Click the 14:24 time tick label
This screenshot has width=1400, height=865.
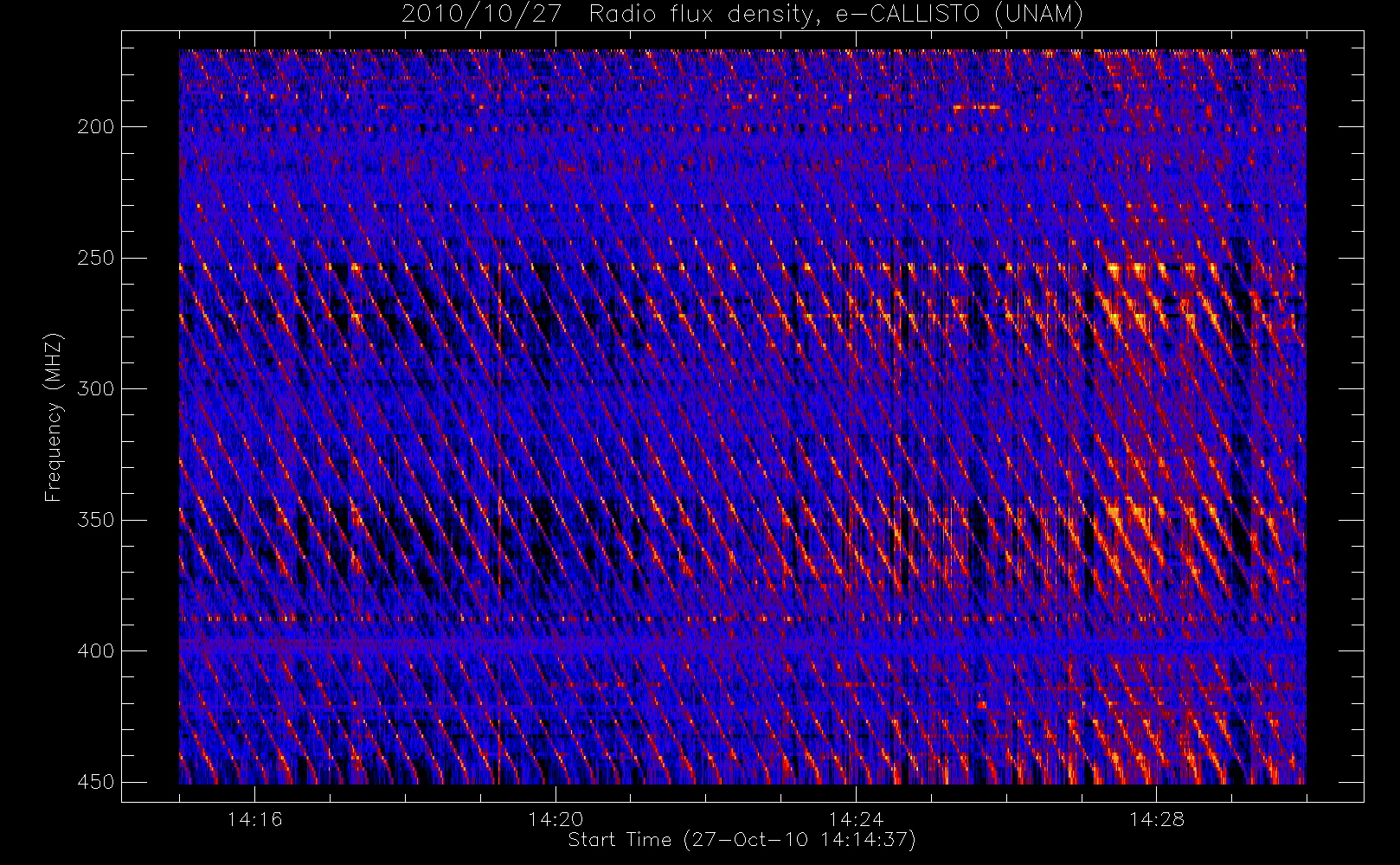(856, 819)
